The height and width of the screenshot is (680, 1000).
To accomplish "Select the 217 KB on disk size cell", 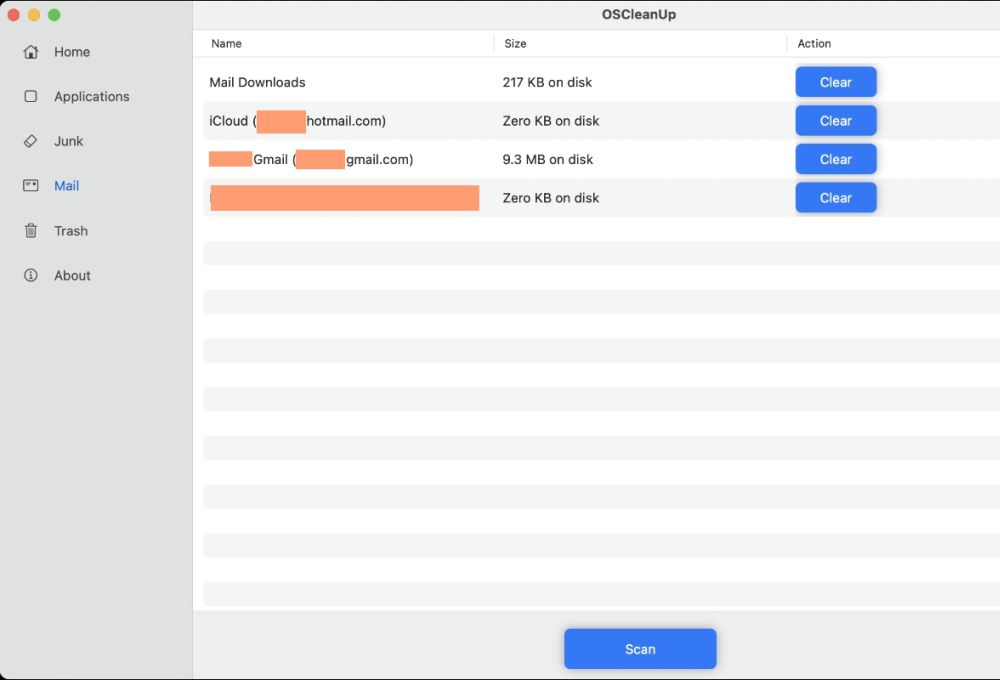I will pyautogui.click(x=547, y=82).
